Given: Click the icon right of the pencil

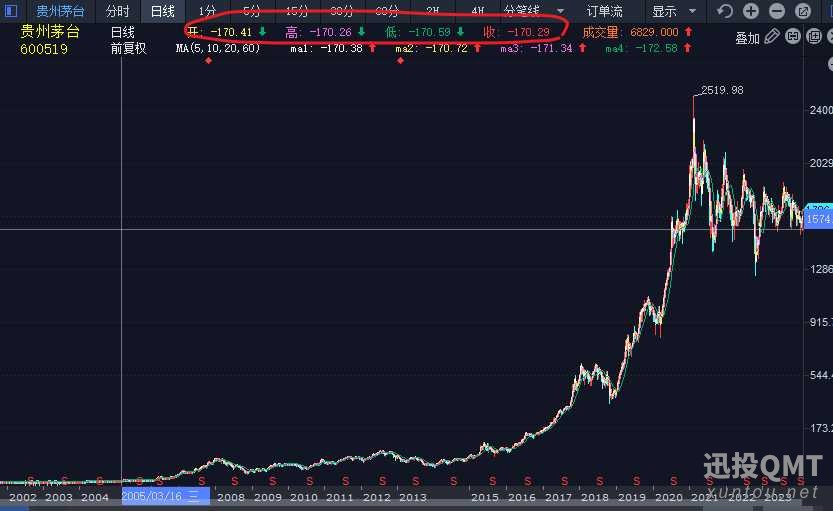Looking at the screenshot, I should [x=793, y=37].
